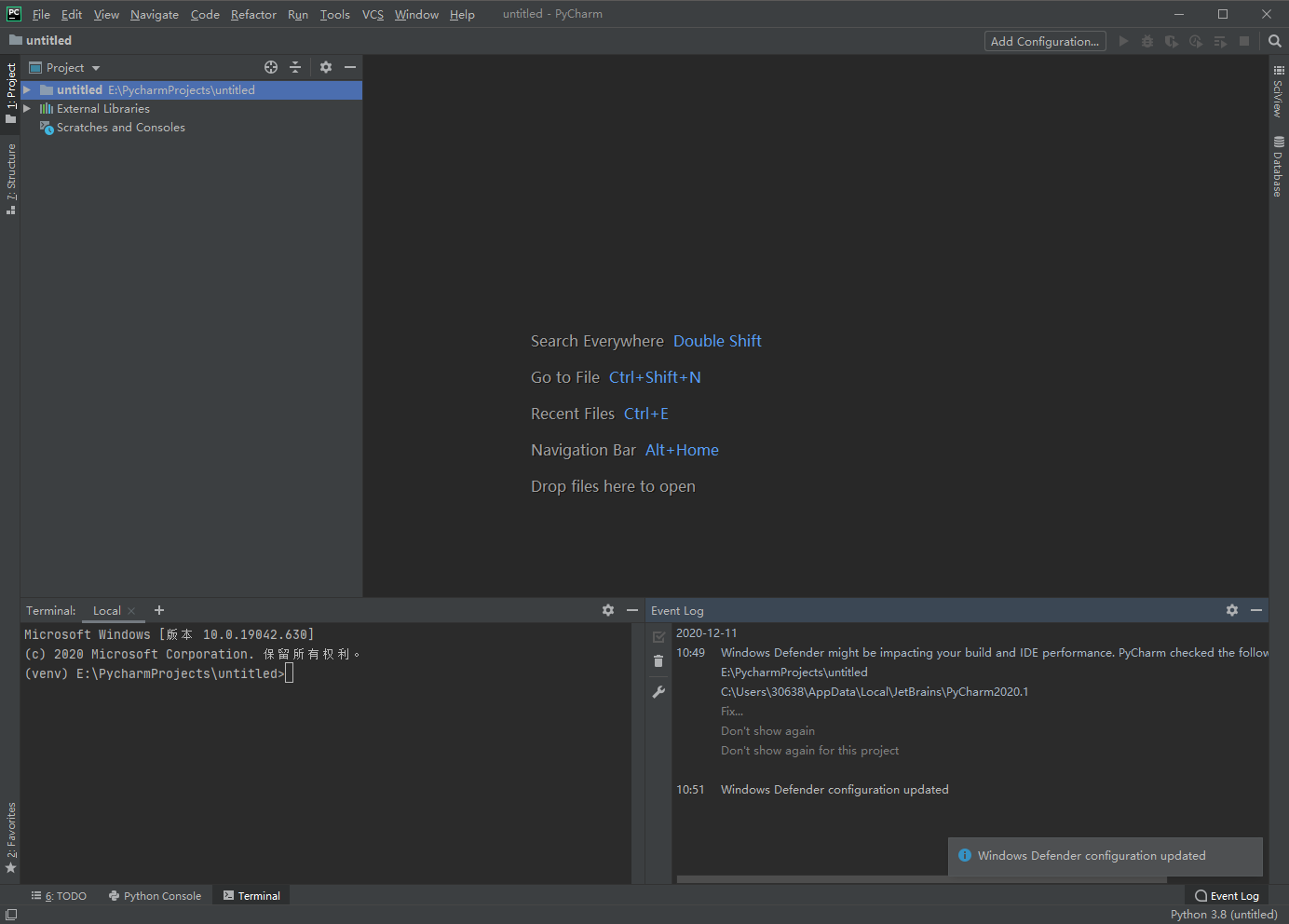Open Event Log settings gear
This screenshot has height=924, width=1289.
tap(1232, 610)
